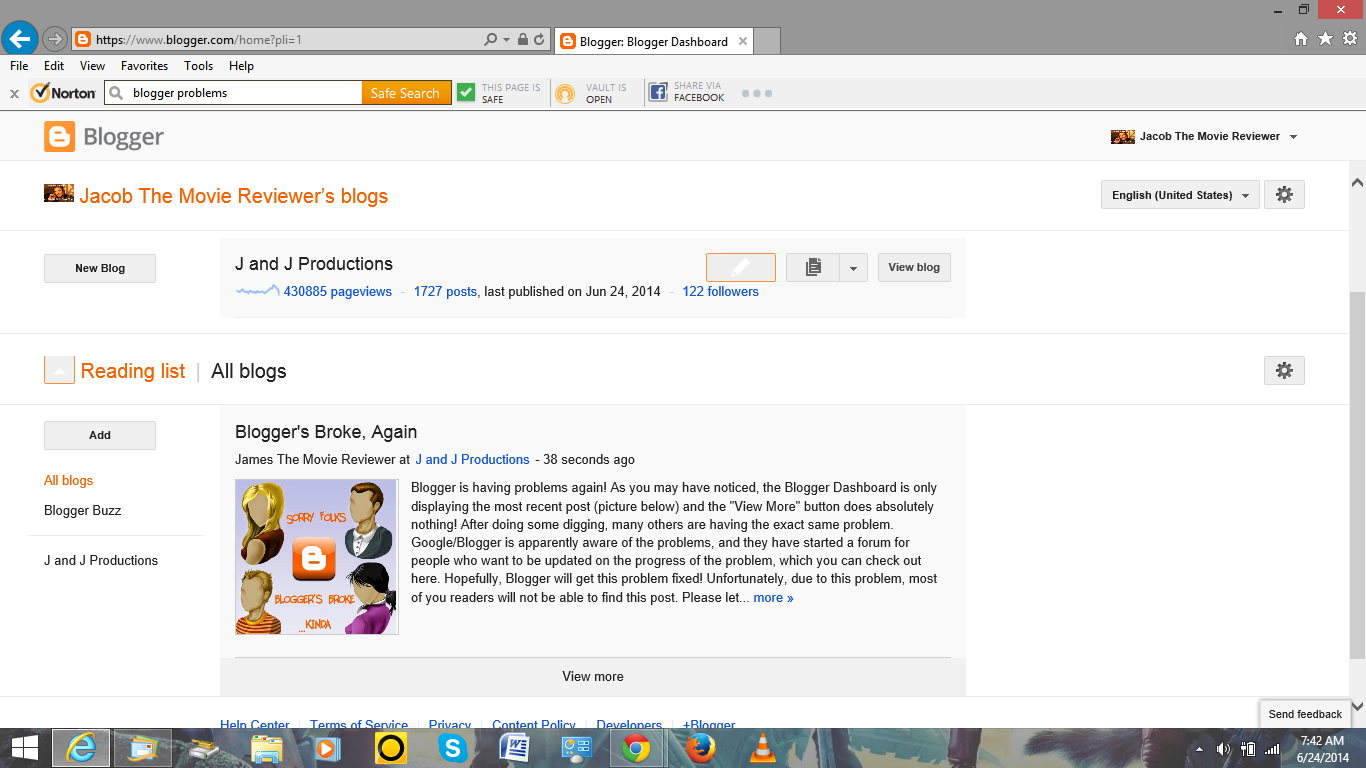
Task: Open the View menu
Action: click(x=92, y=66)
